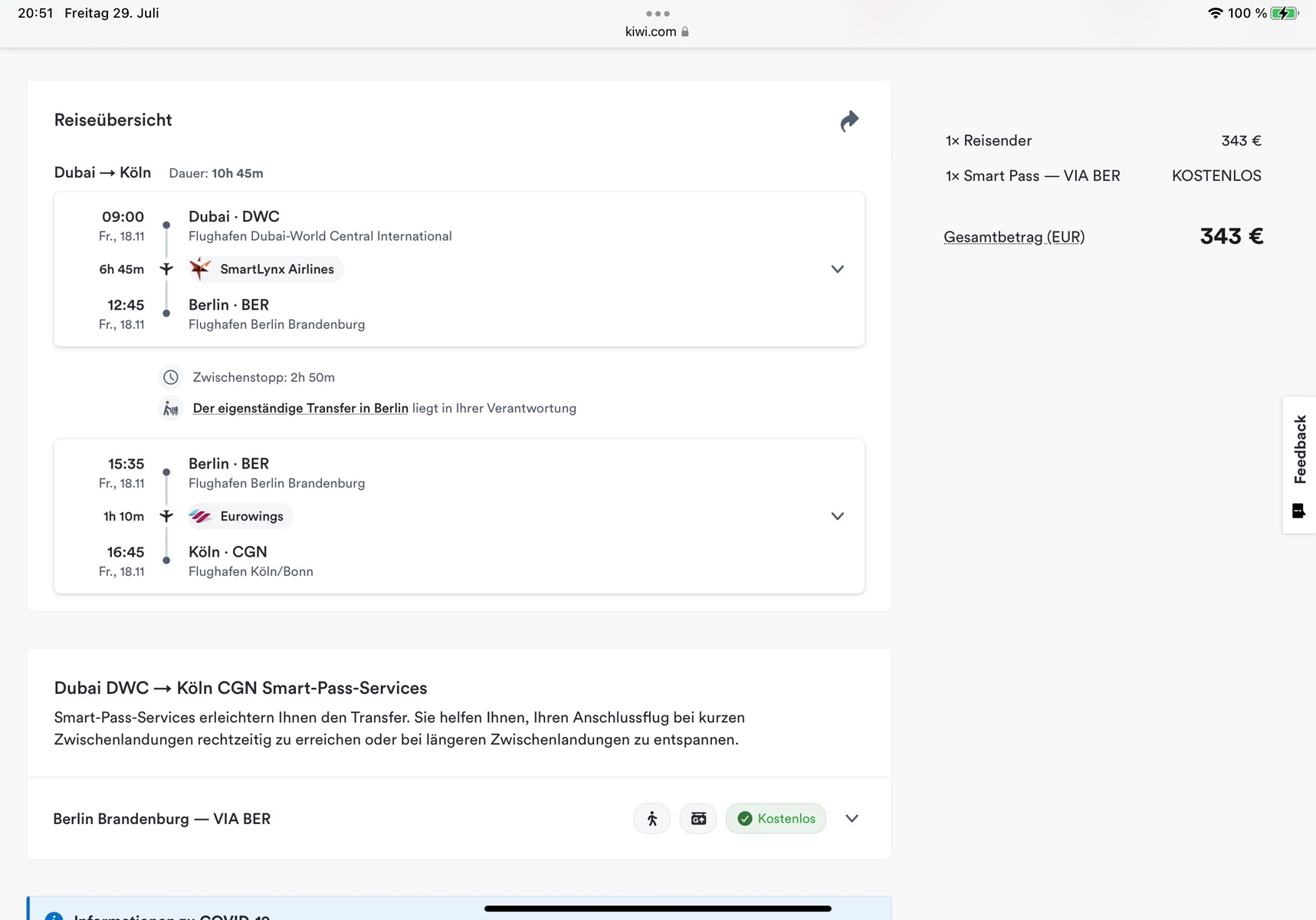Click the self-transfer luggage icon
The height and width of the screenshot is (920, 1316).
point(171,409)
